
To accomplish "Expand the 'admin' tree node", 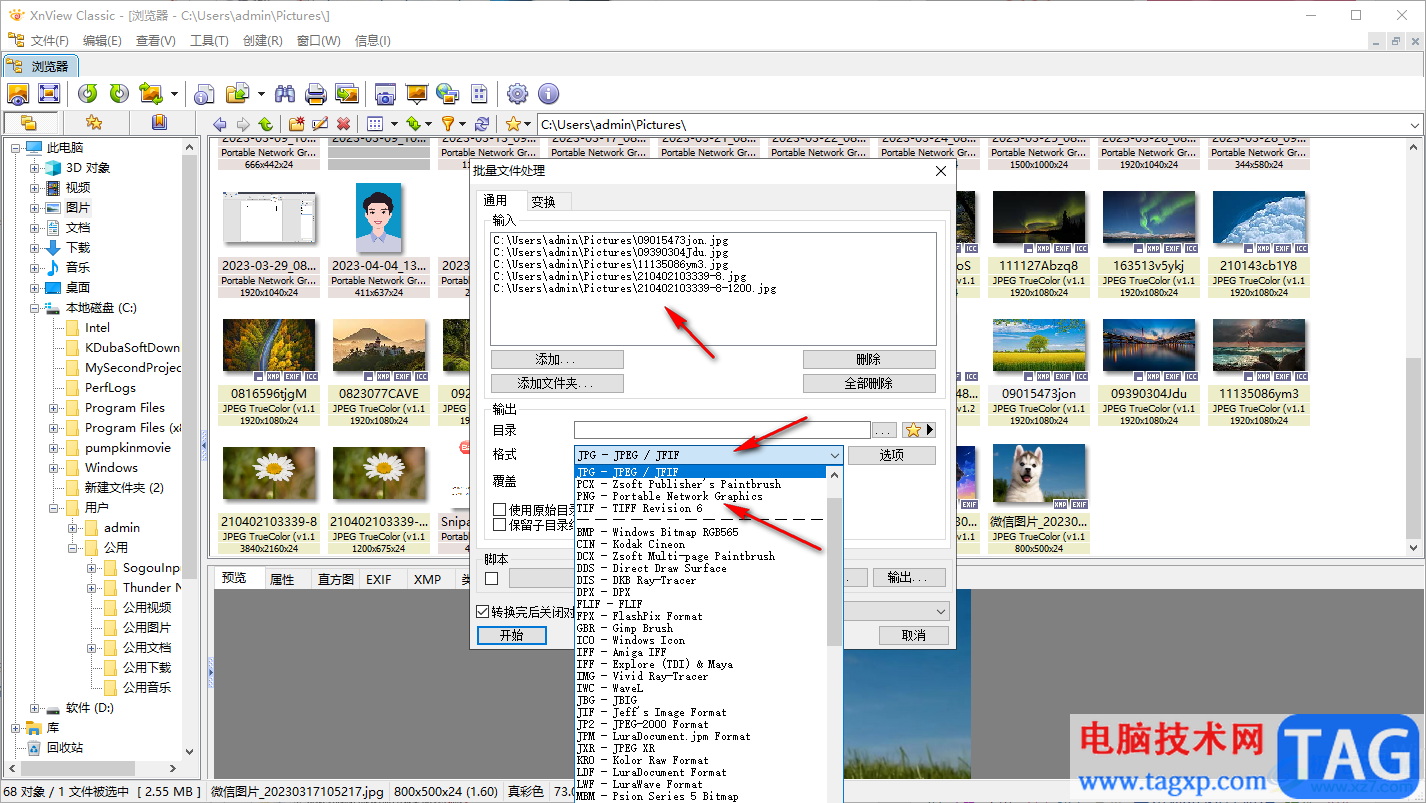I will pos(73,528).
